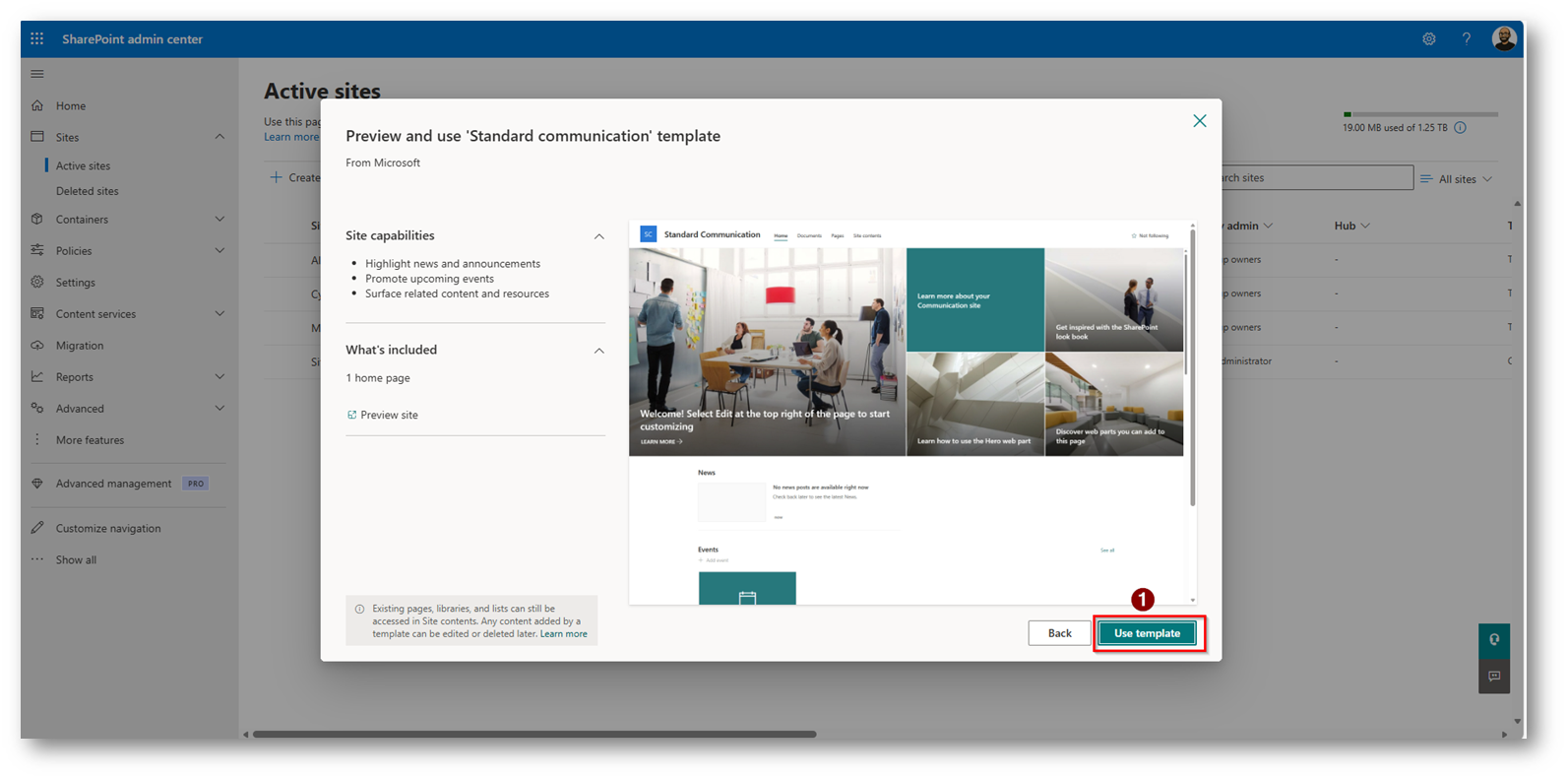Open Learn more under Active sites heading
1568x780 pixels.
point(291,137)
